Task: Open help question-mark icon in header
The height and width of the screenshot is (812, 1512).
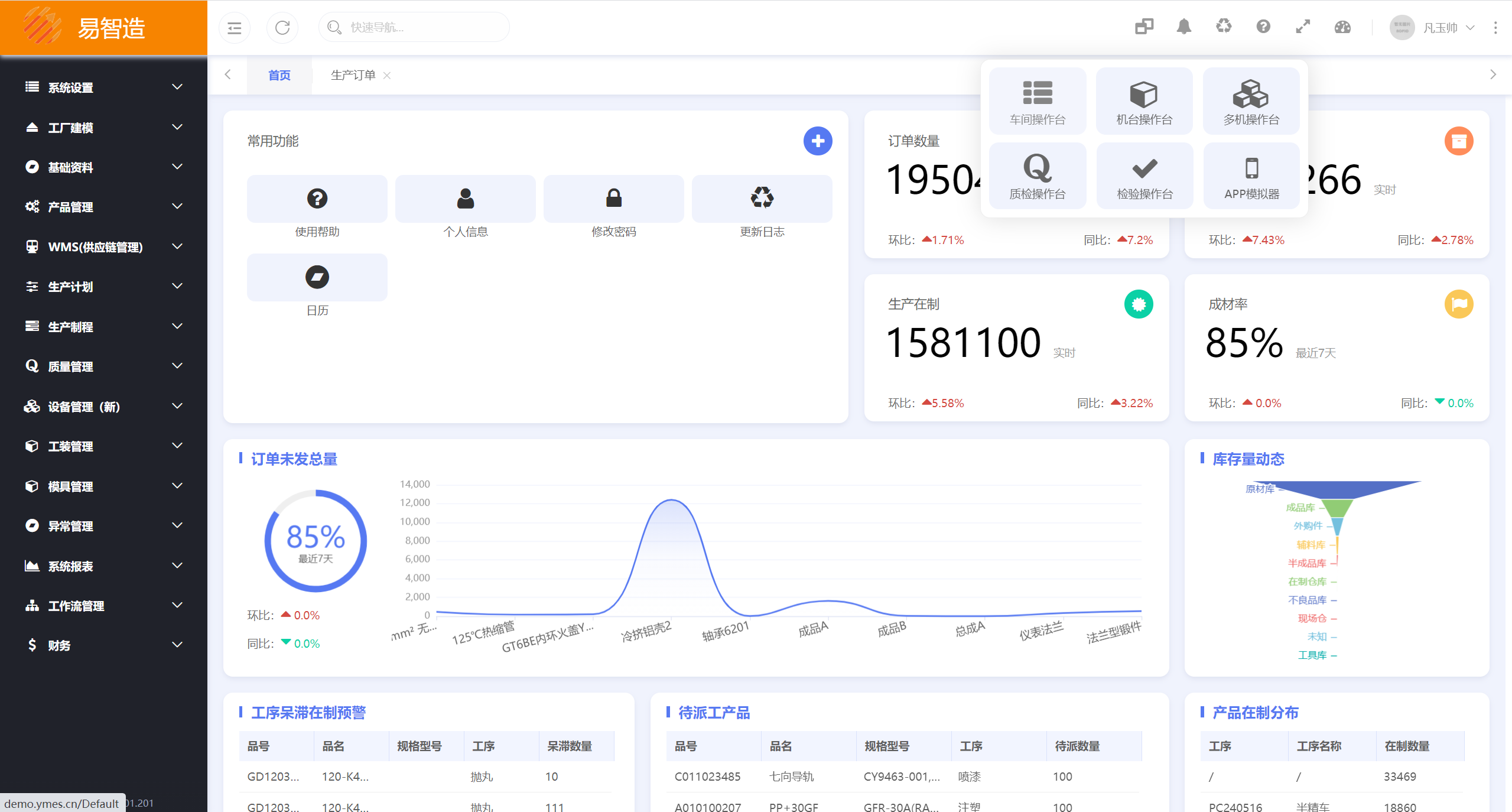Action: pyautogui.click(x=1263, y=27)
